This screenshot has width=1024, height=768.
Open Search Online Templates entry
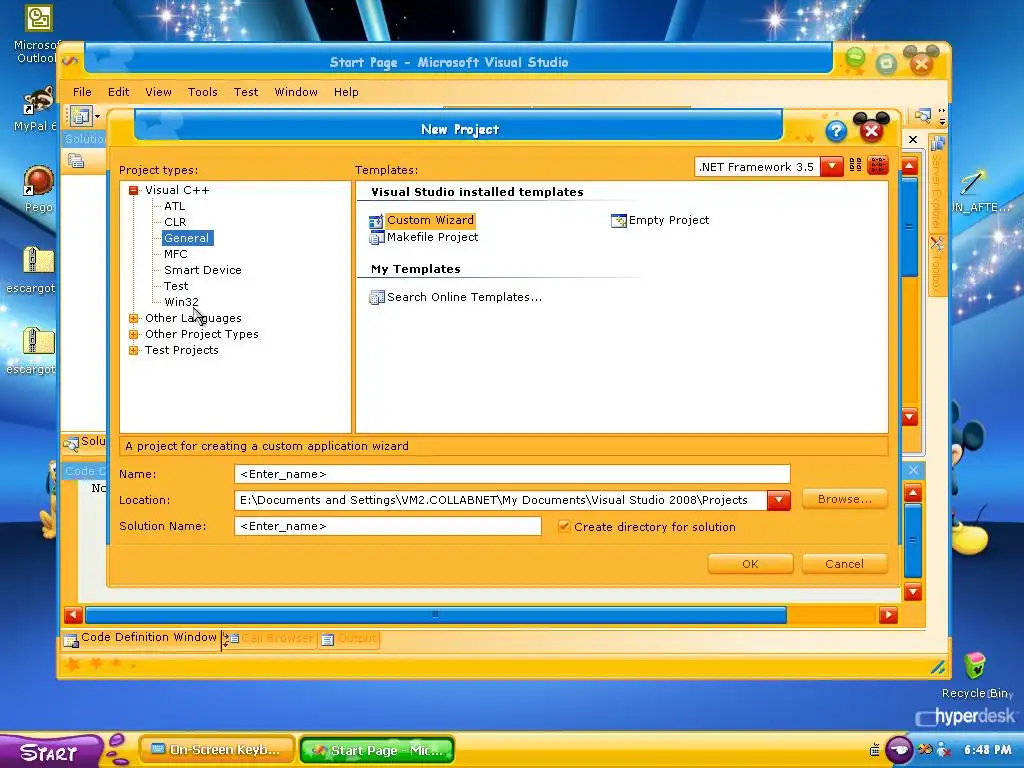point(455,297)
